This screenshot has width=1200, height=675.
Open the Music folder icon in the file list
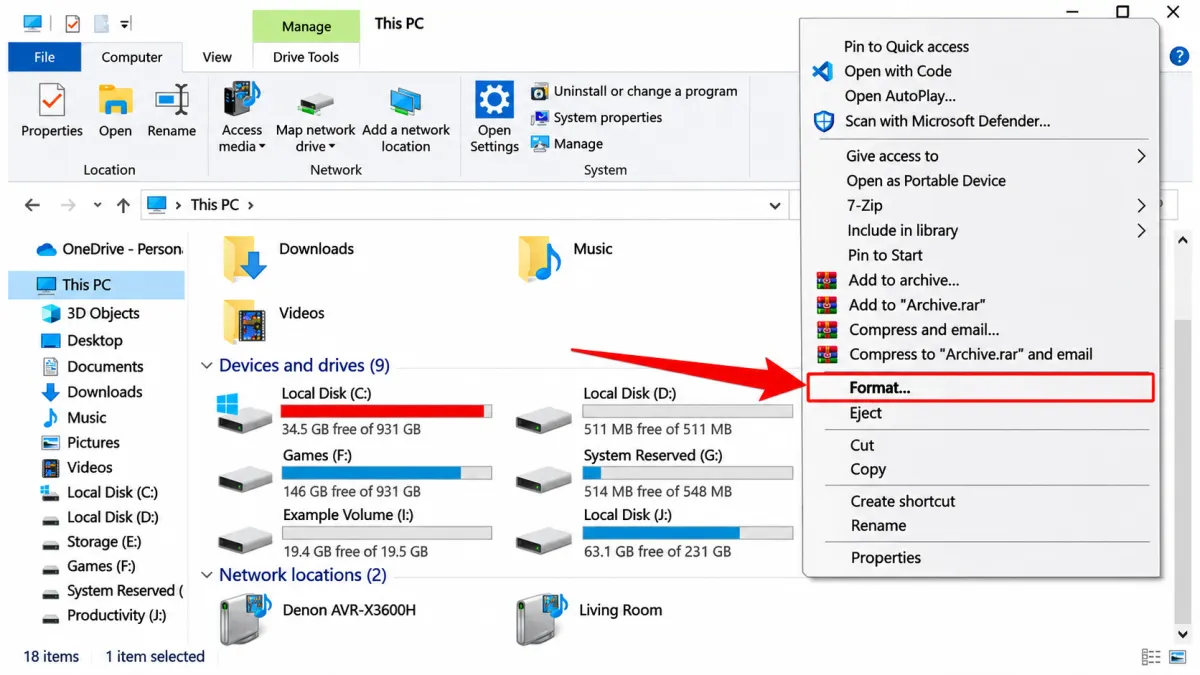pos(540,258)
